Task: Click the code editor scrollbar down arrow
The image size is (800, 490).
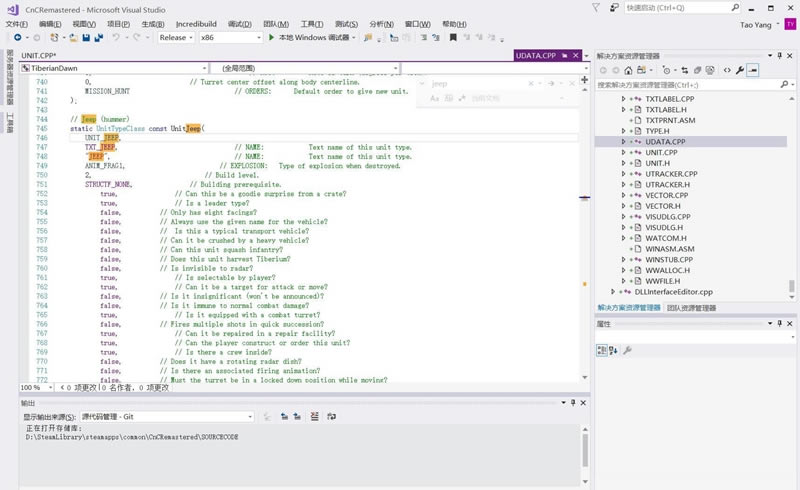Action: click(585, 377)
